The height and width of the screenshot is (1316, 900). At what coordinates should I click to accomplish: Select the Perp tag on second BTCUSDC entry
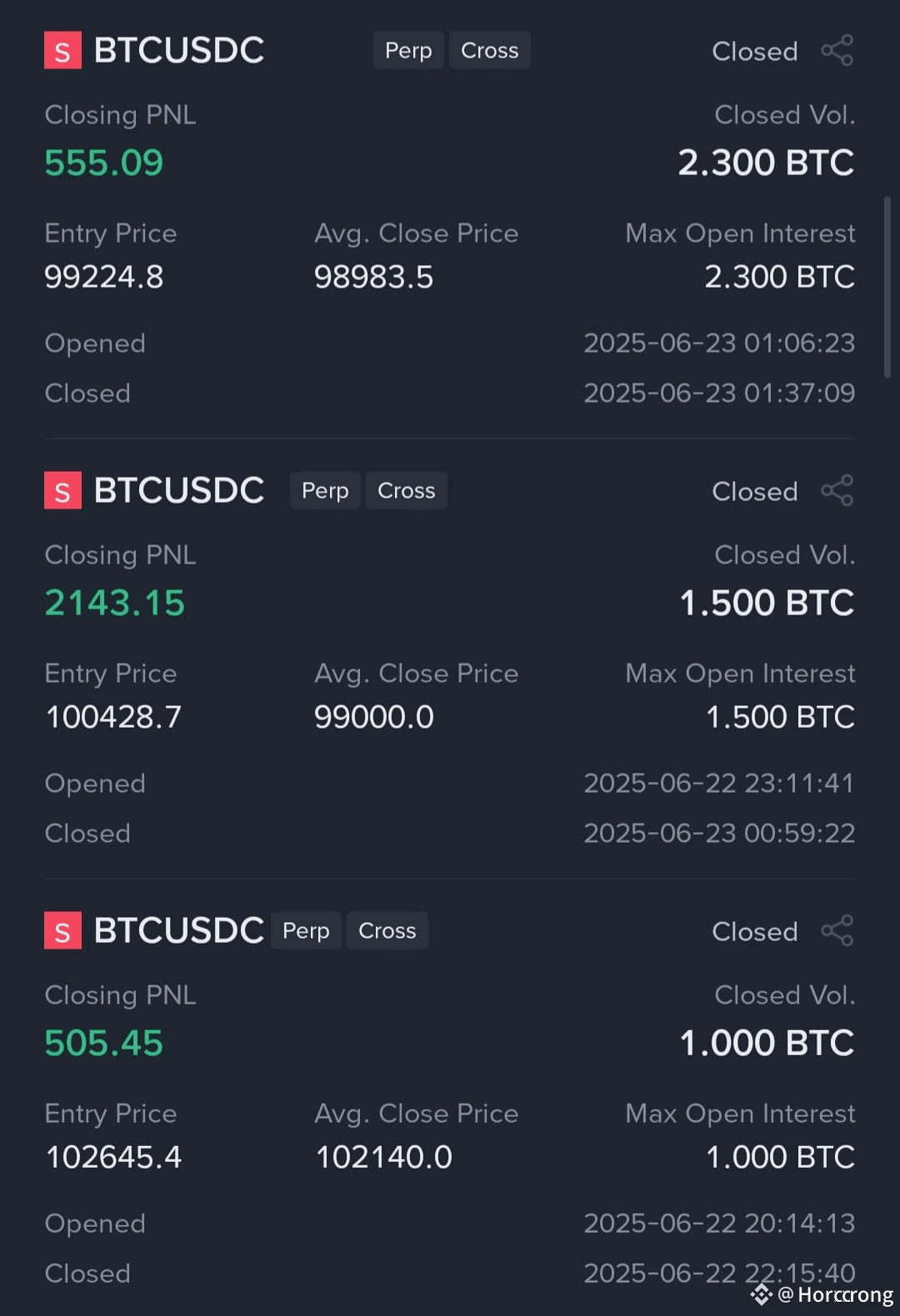pyautogui.click(x=325, y=490)
